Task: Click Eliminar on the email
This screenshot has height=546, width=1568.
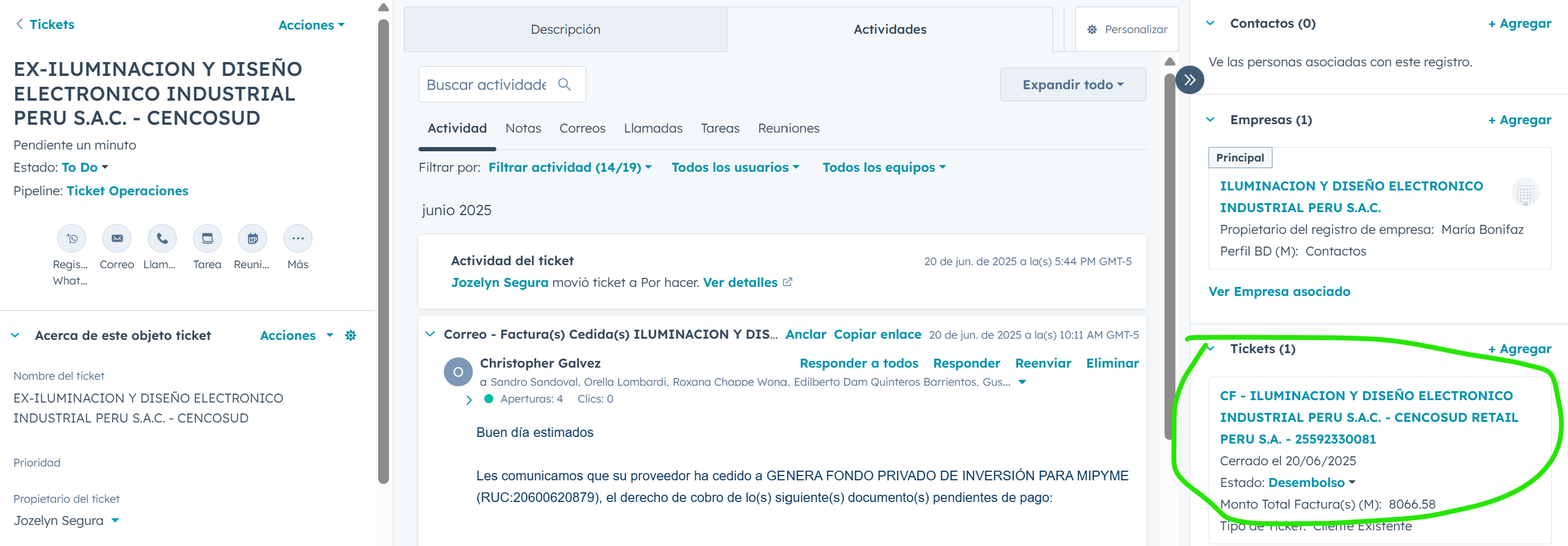Action: [1112, 363]
